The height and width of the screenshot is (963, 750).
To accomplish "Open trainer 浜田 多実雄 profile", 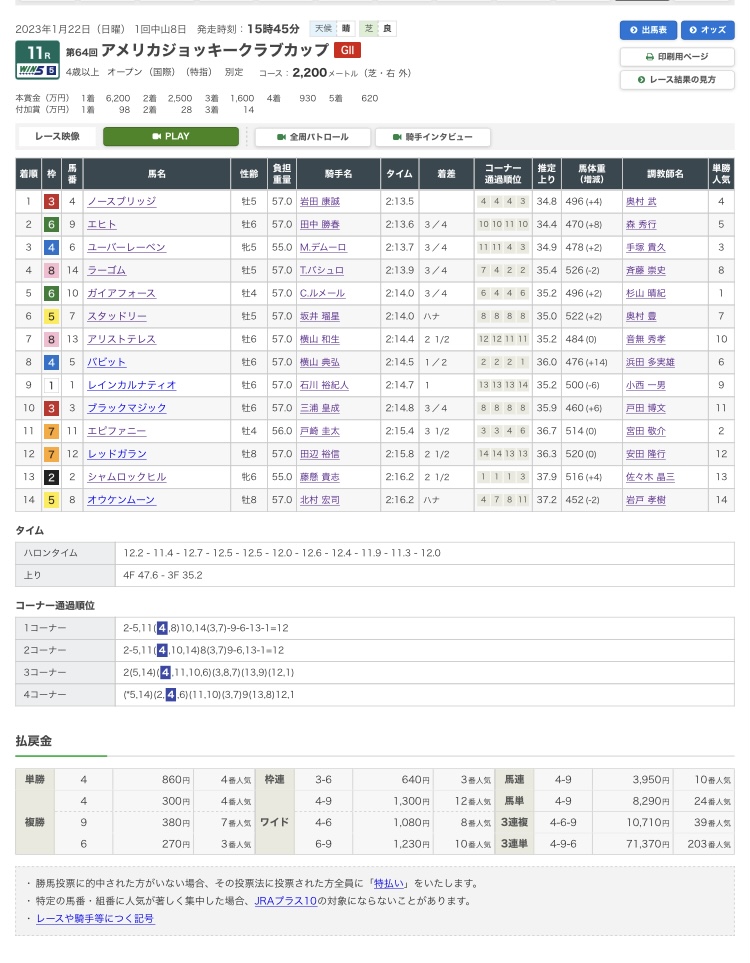I will tap(650, 362).
